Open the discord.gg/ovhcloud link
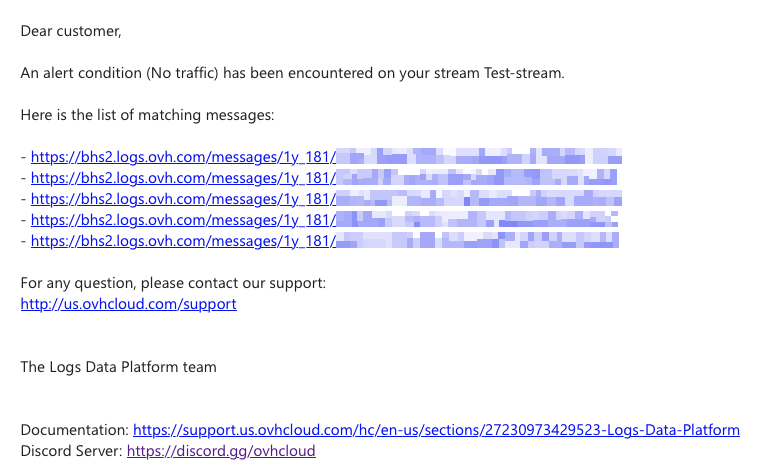 pyautogui.click(x=221, y=451)
